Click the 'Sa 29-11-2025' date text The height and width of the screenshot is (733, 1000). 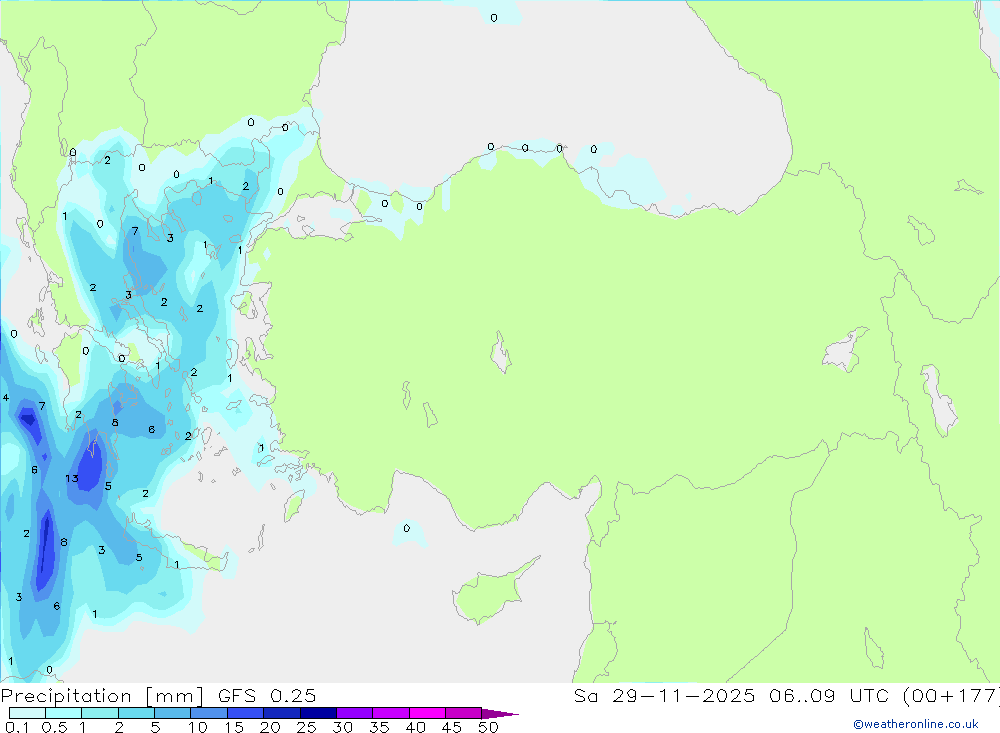pos(665,696)
